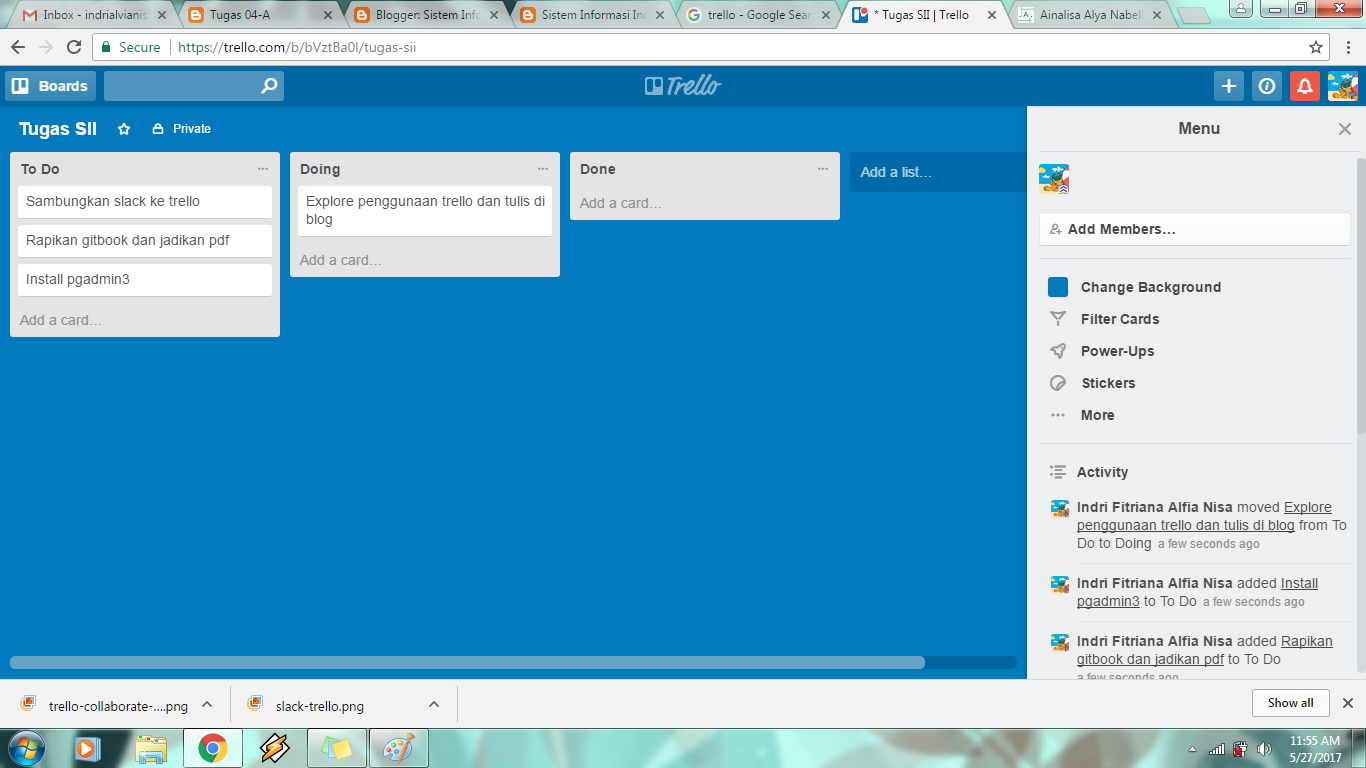Switch to Tugas 04-A tab
The height and width of the screenshot is (768, 1366).
click(x=259, y=15)
